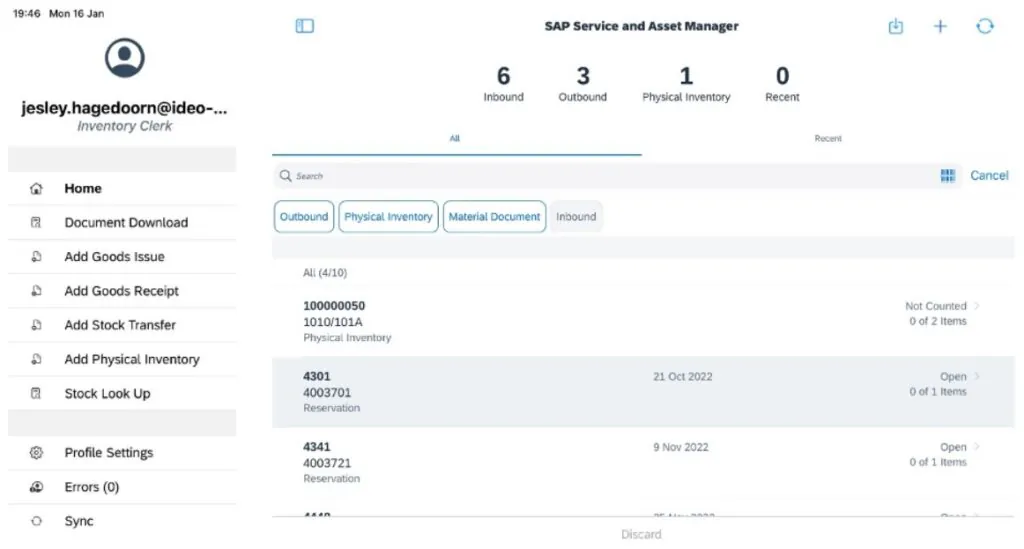Select Add Stock Transfer menu item
The image size is (1024, 549).
(x=122, y=324)
